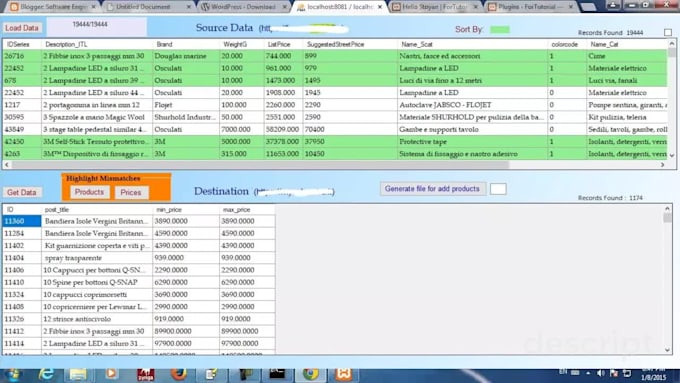This screenshot has width=680, height=383.
Task: Switch to Chrome in the taskbar
Action: [x=311, y=374]
